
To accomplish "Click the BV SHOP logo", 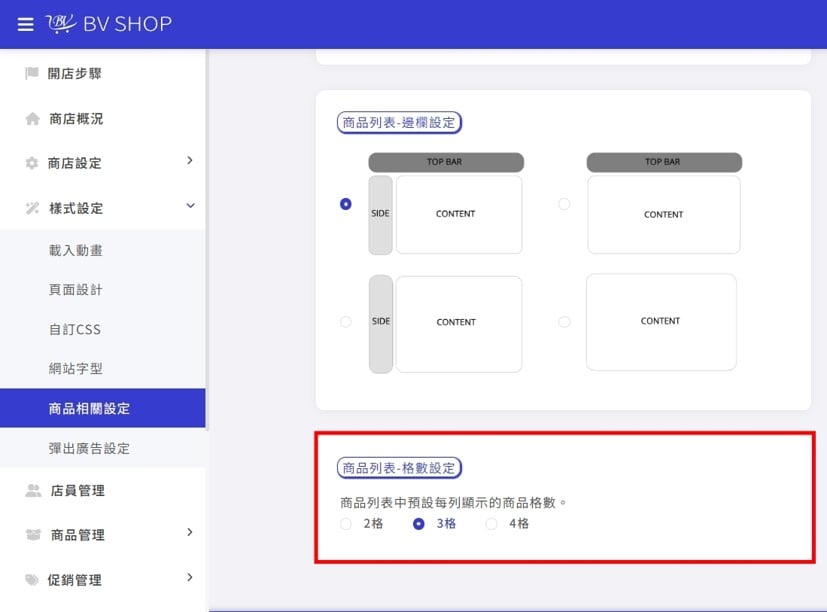I will click(x=109, y=24).
